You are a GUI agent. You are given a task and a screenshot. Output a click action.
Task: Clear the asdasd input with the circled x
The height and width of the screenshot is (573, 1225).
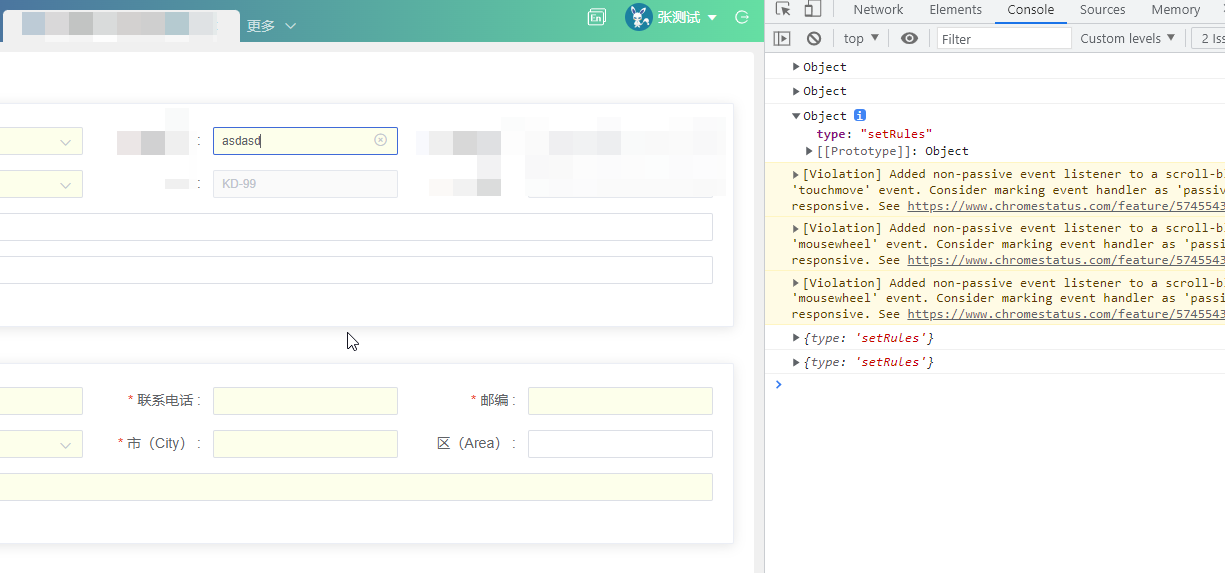pos(380,140)
